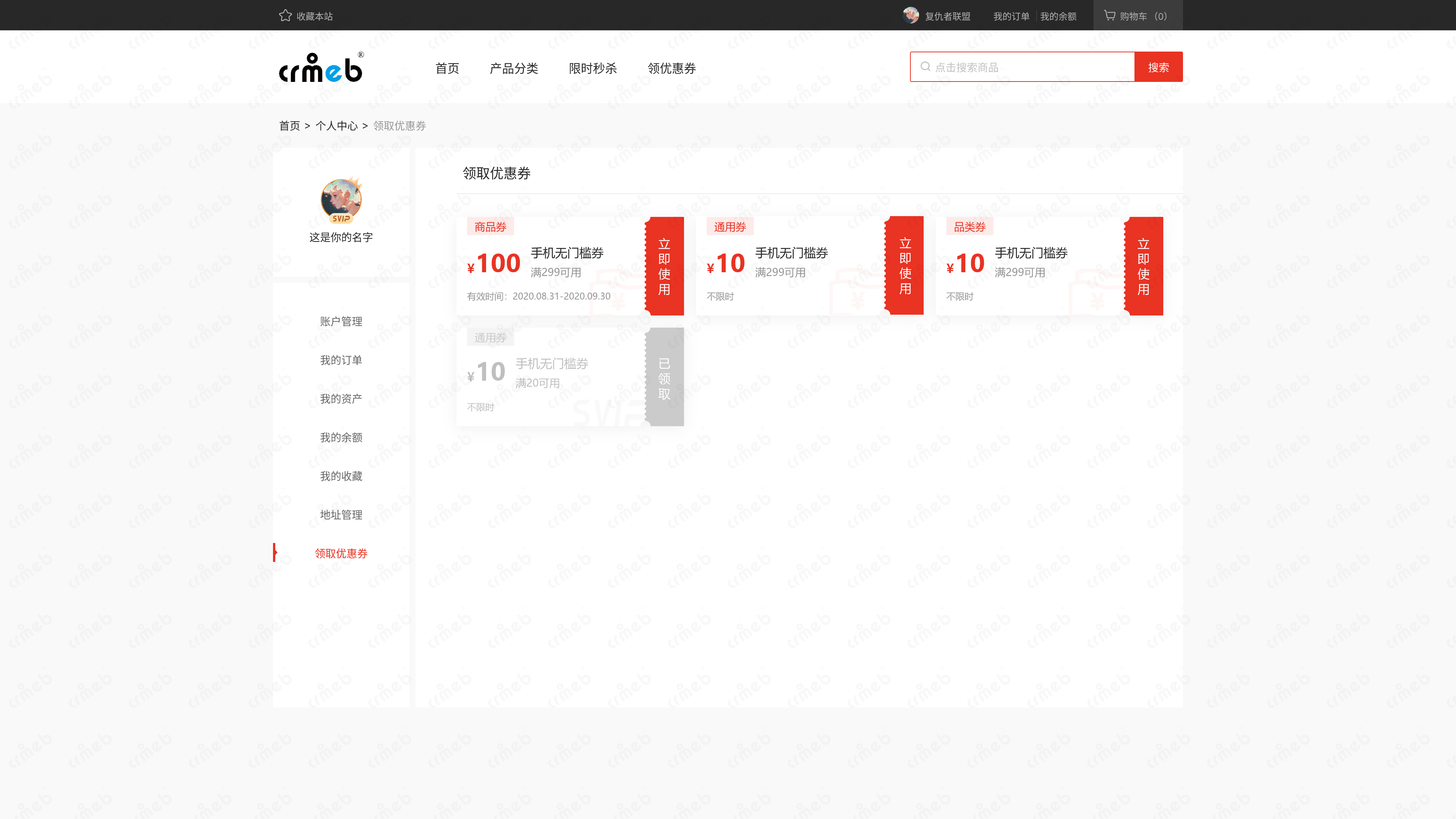Use the ¥100 商品券 coupon now
Screen dimensions: 1456x819
pyautogui.click(x=665, y=266)
